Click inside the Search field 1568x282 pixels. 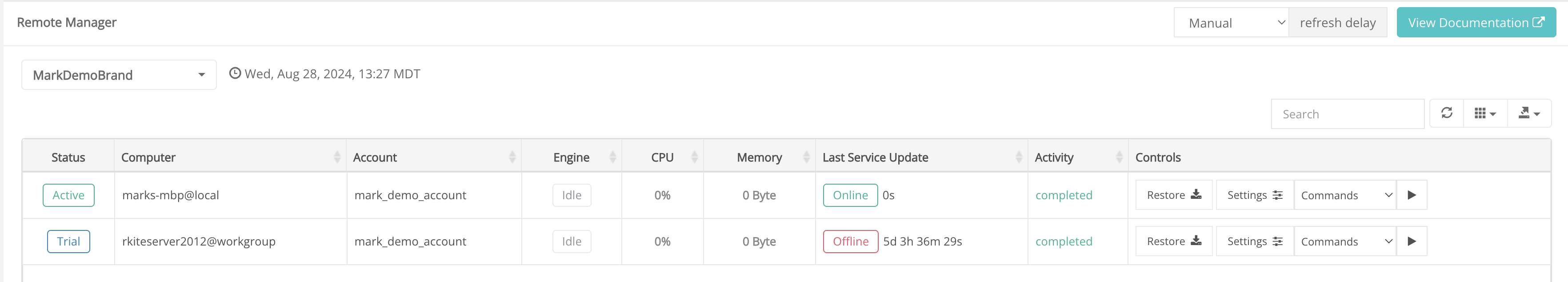[1348, 113]
